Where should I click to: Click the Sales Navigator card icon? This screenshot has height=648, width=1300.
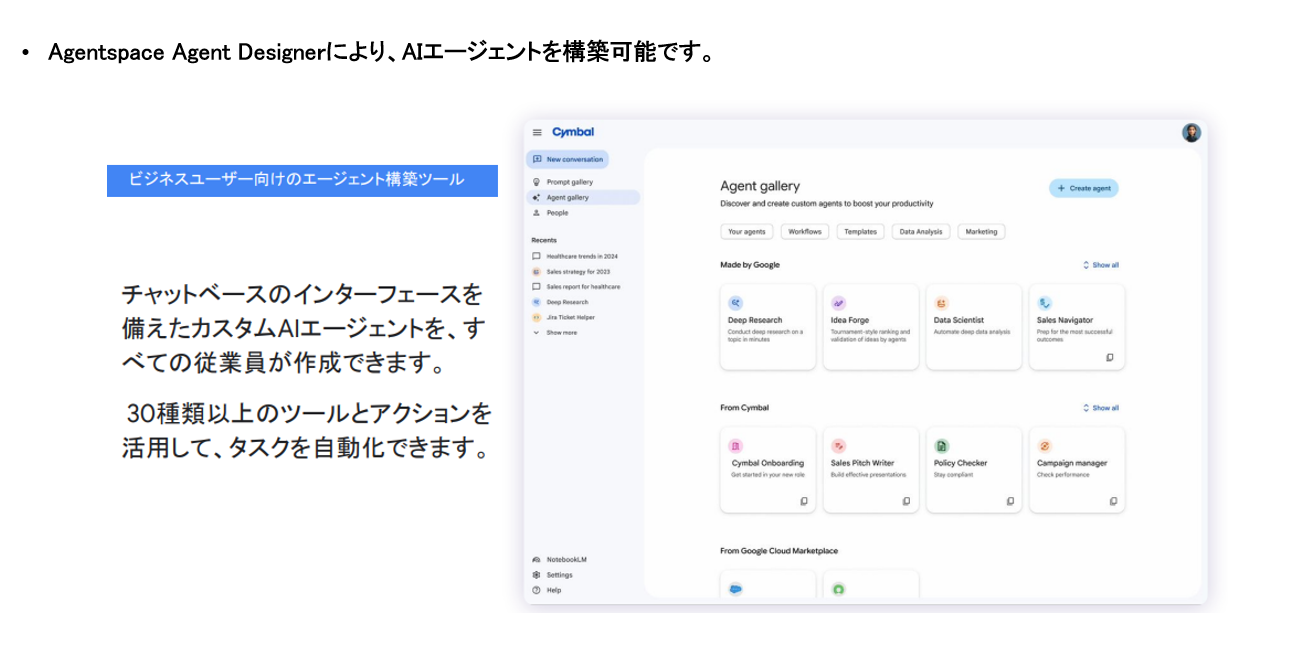(x=1045, y=302)
